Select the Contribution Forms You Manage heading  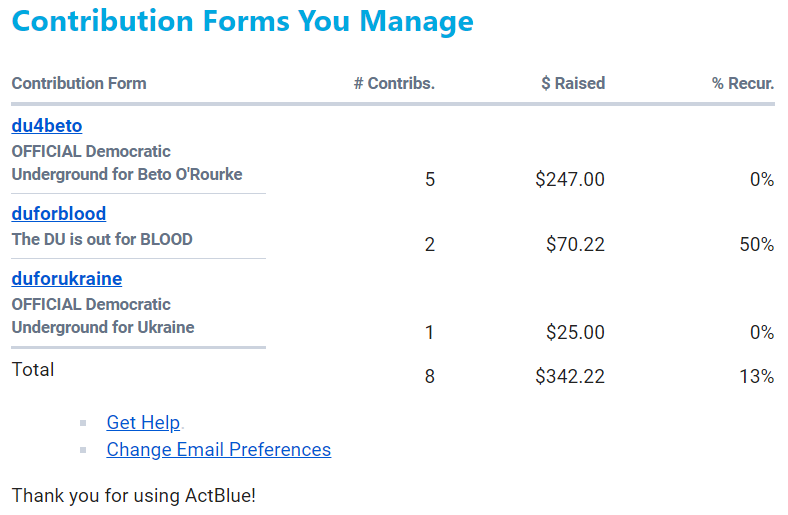click(x=243, y=21)
